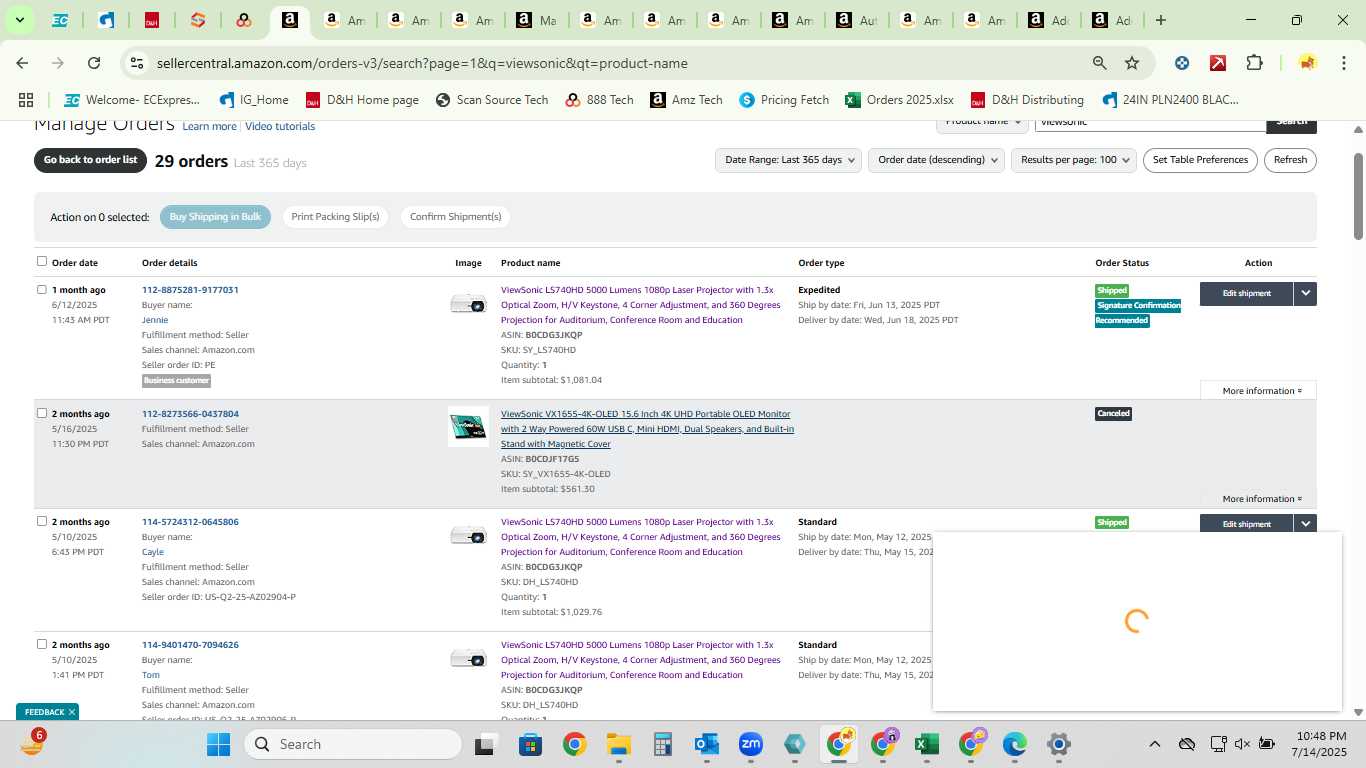
Task: Open Welcome- ECExpress bookmark
Action: tap(132, 100)
